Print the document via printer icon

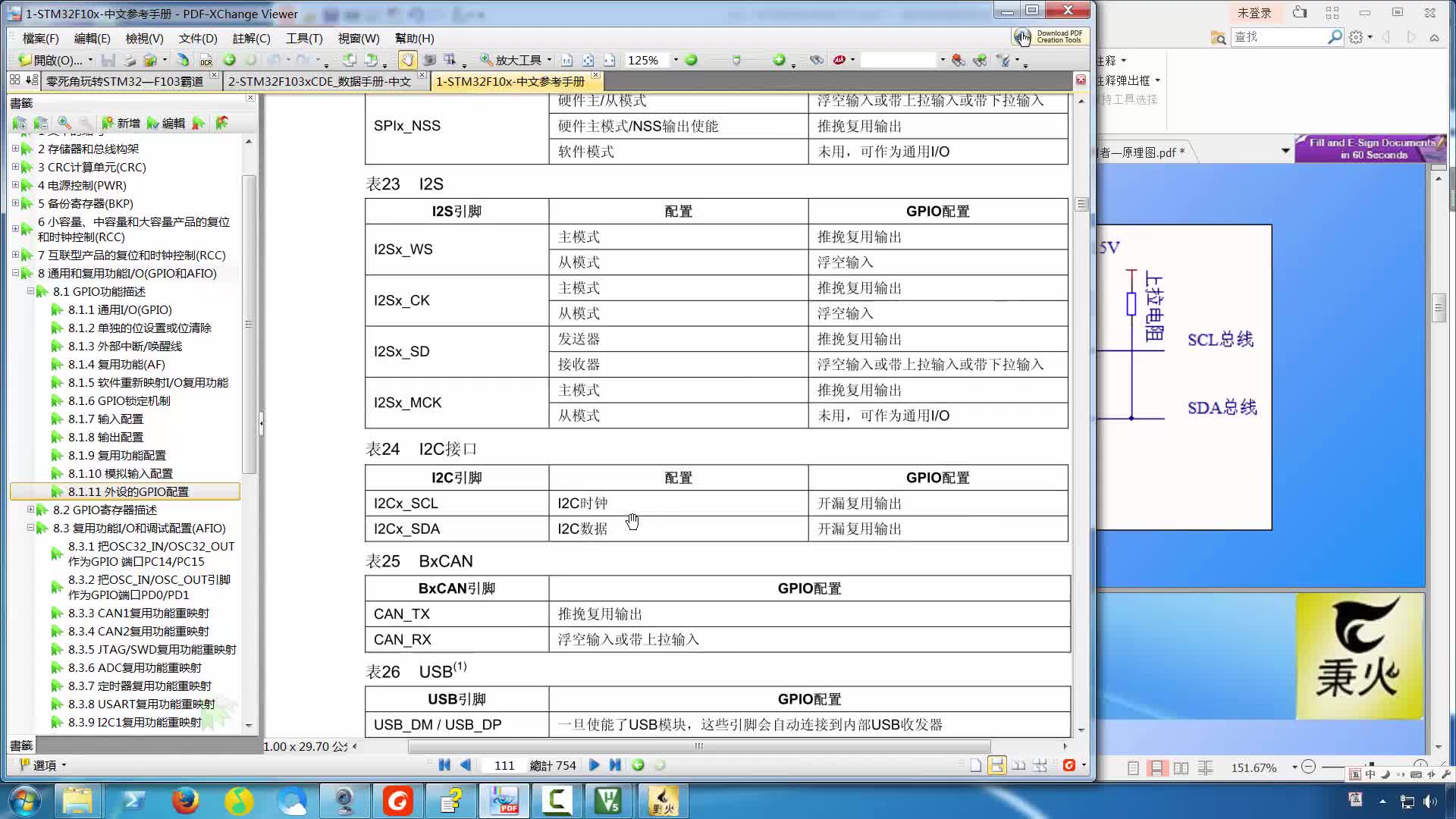pos(130,60)
